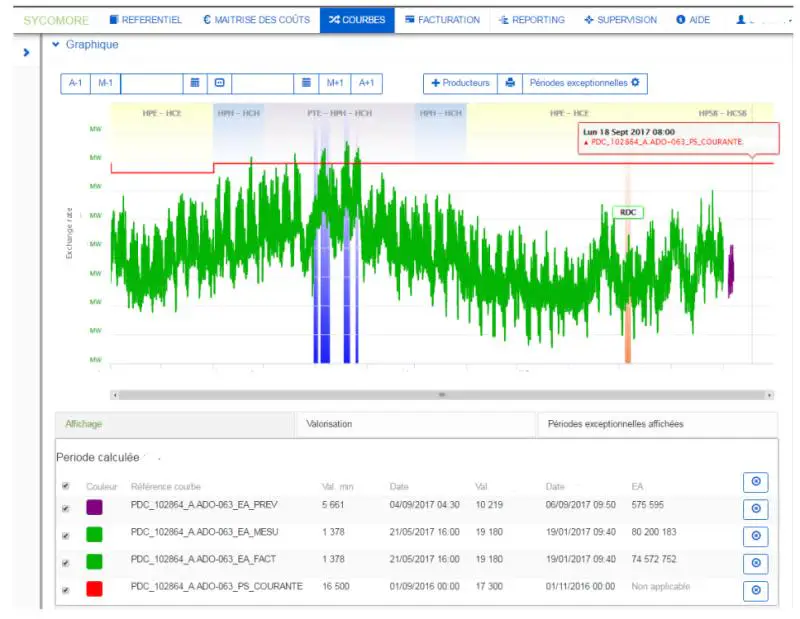Click the date 06/09/2017 09:50
800x619 pixels.
point(581,505)
